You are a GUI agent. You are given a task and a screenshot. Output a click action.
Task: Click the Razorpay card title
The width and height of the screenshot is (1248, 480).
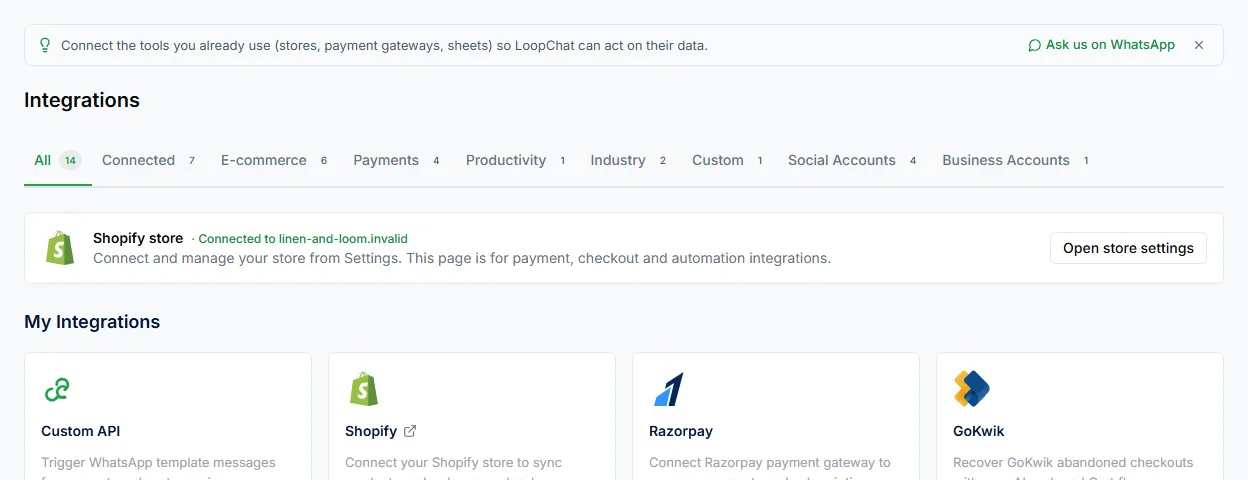point(681,431)
